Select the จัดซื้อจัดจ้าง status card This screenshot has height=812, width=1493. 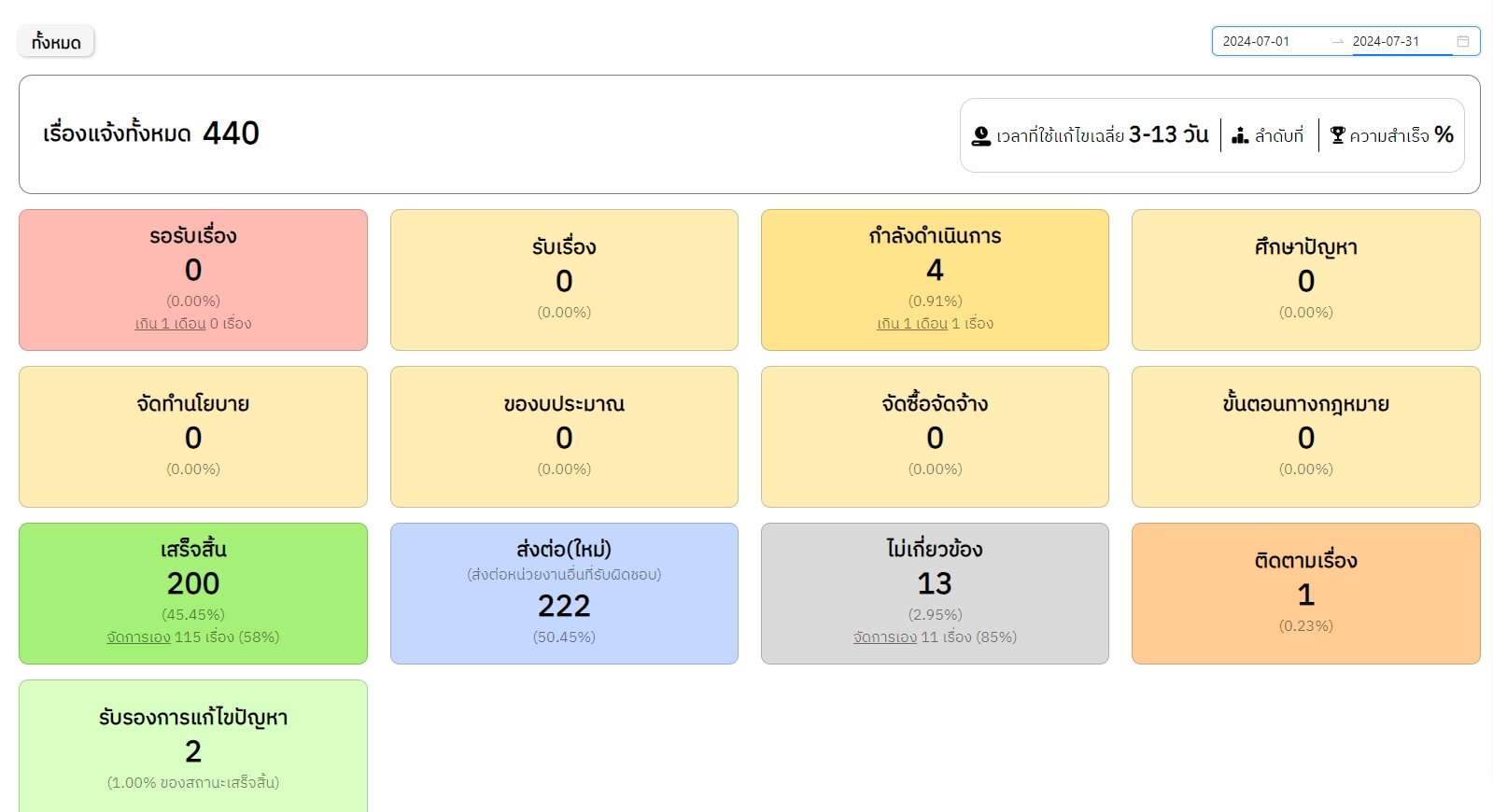click(935, 437)
